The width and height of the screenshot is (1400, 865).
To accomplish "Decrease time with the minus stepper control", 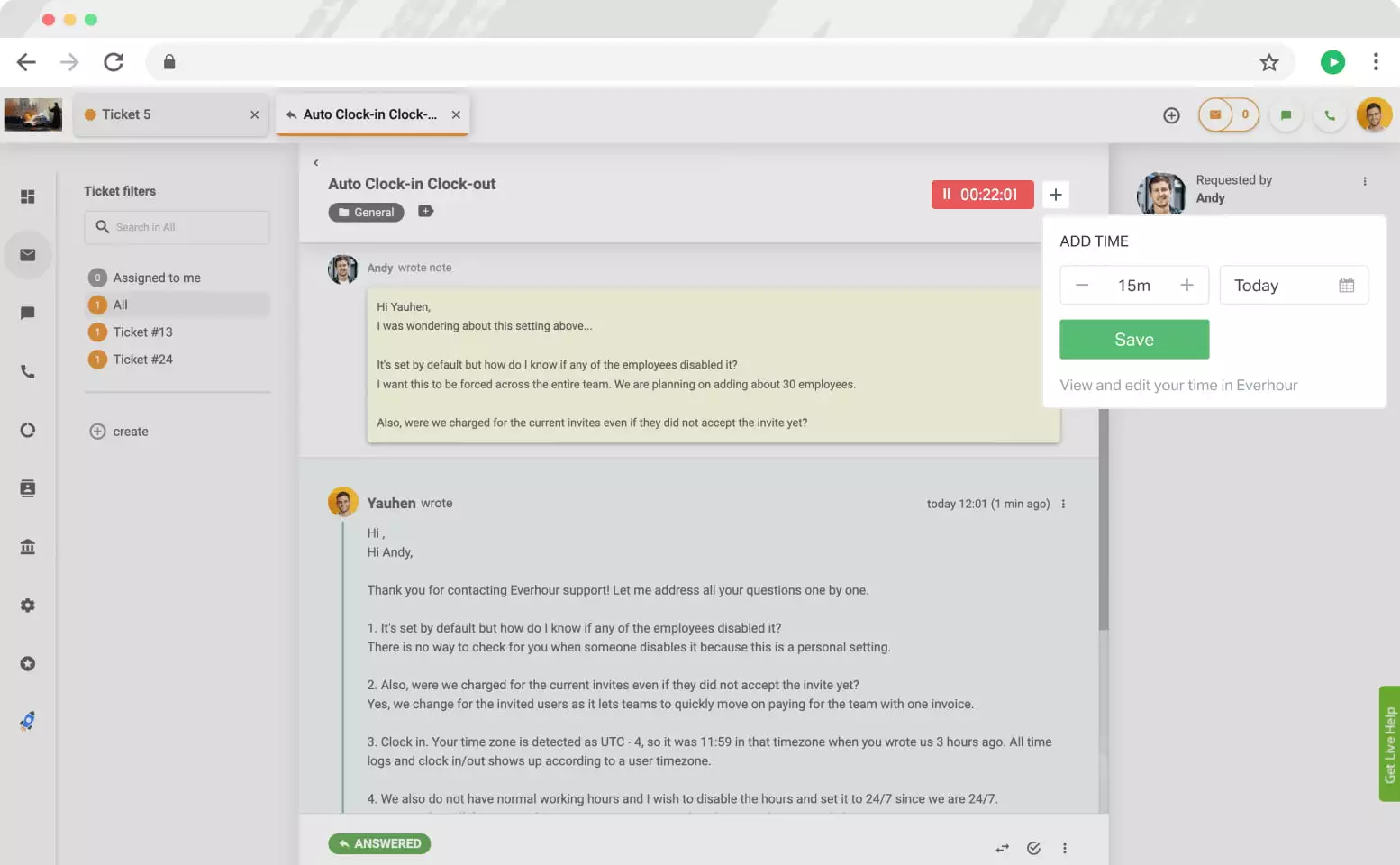I will point(1082,285).
